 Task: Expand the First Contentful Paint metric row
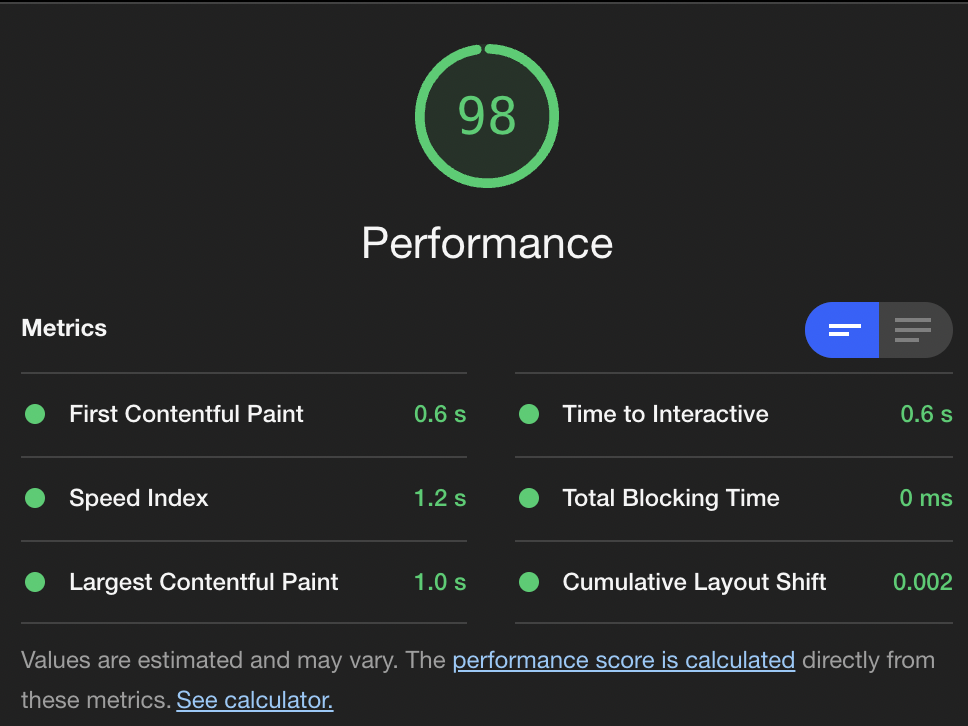pyautogui.click(x=244, y=414)
